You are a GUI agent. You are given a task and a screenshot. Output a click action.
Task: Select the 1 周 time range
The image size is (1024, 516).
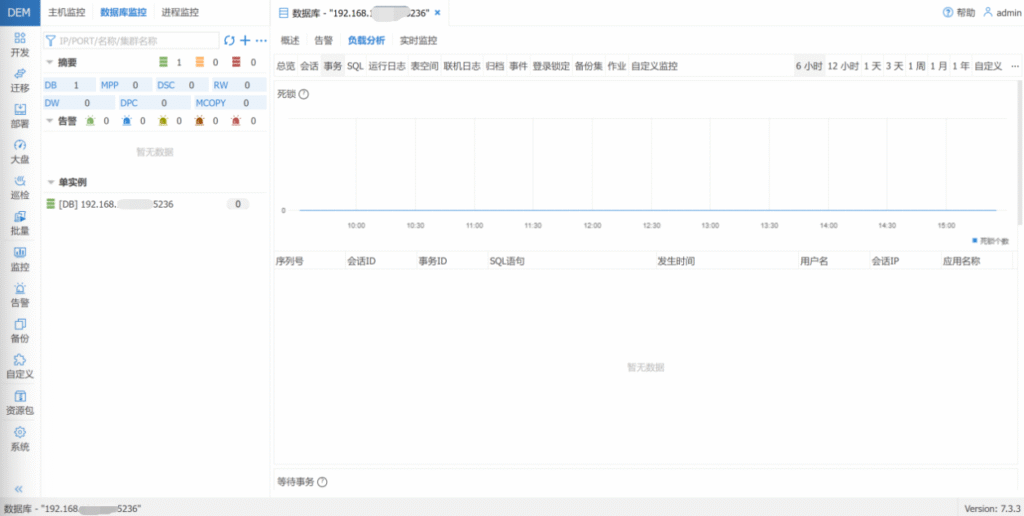916,66
